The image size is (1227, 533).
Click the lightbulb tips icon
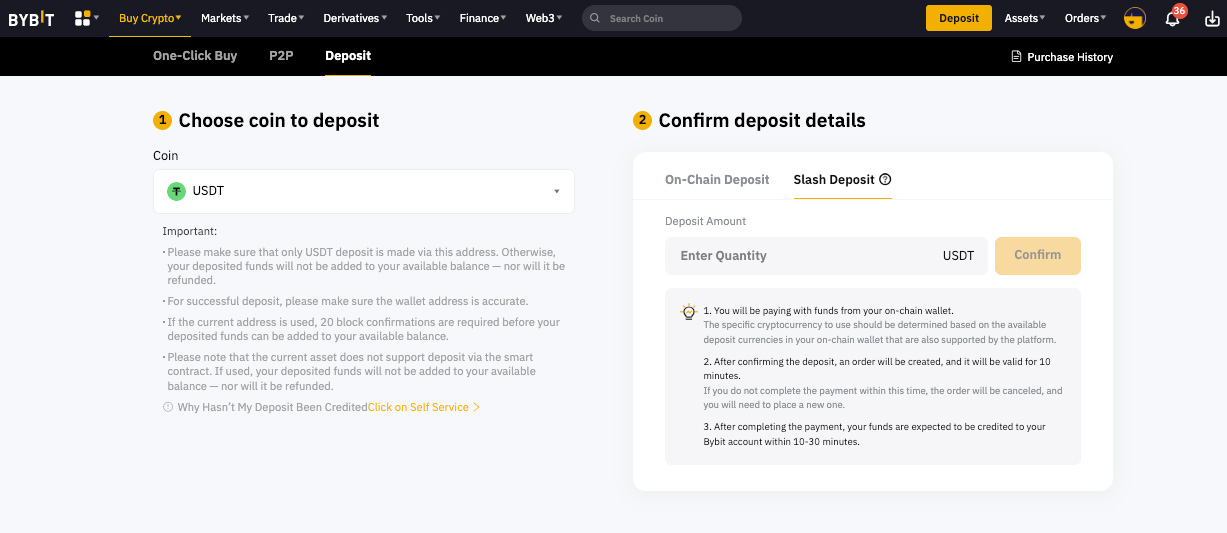(x=688, y=312)
